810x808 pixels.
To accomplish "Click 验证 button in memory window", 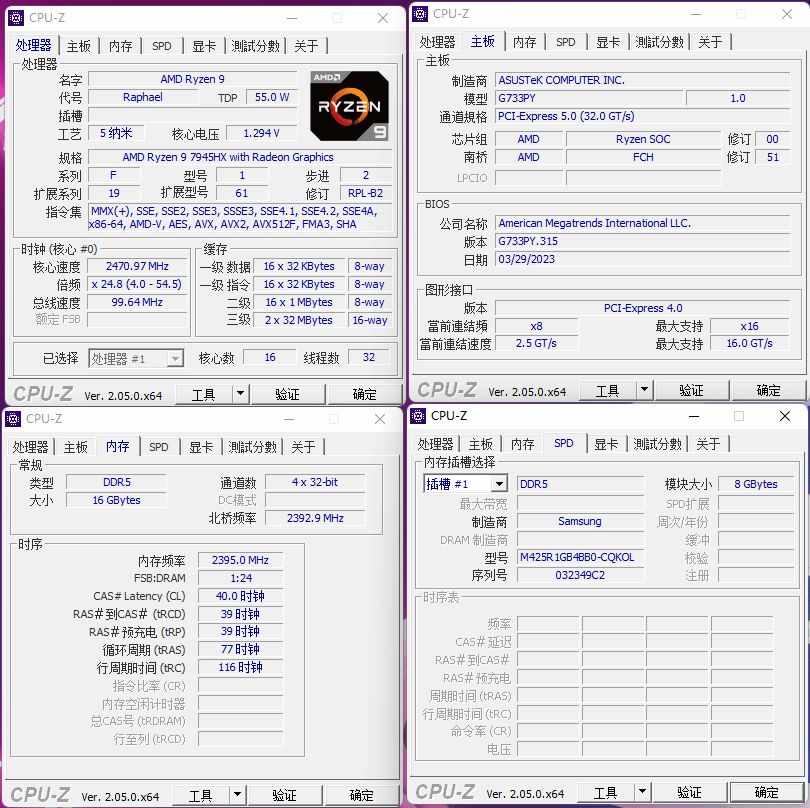I will point(284,795).
